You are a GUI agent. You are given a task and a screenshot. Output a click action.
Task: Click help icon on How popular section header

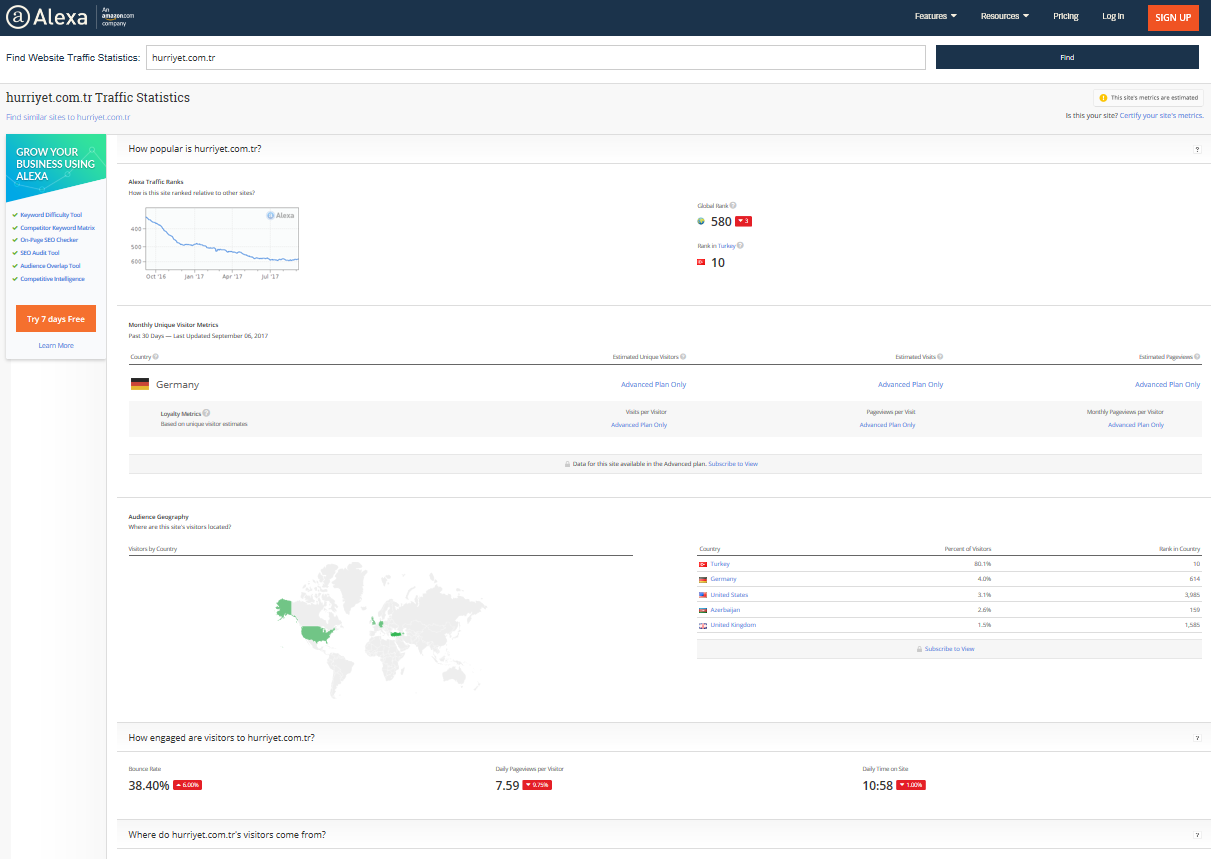click(1197, 150)
